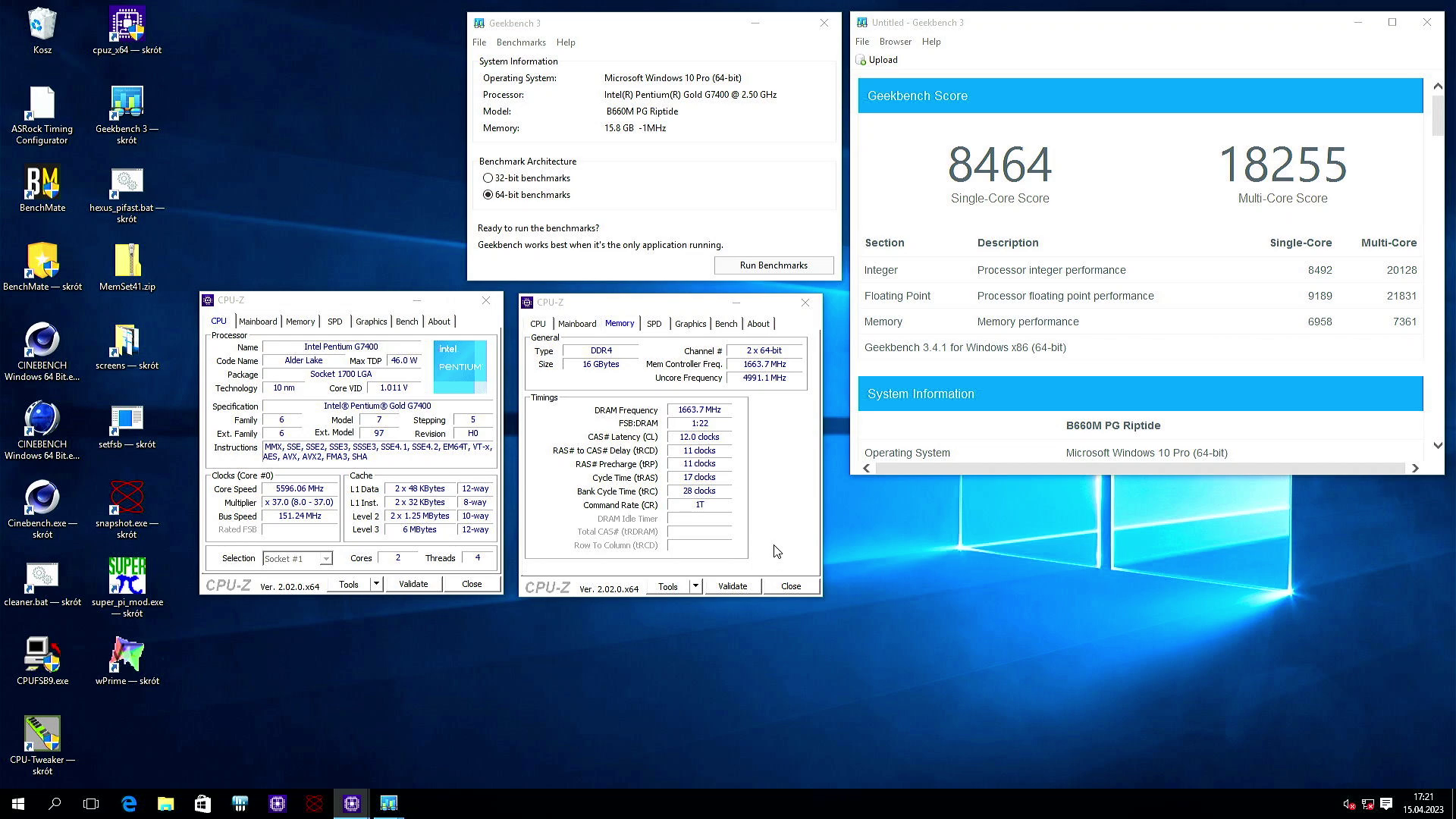
Task: Click Close button in CPU-Z Memory window
Action: (791, 586)
